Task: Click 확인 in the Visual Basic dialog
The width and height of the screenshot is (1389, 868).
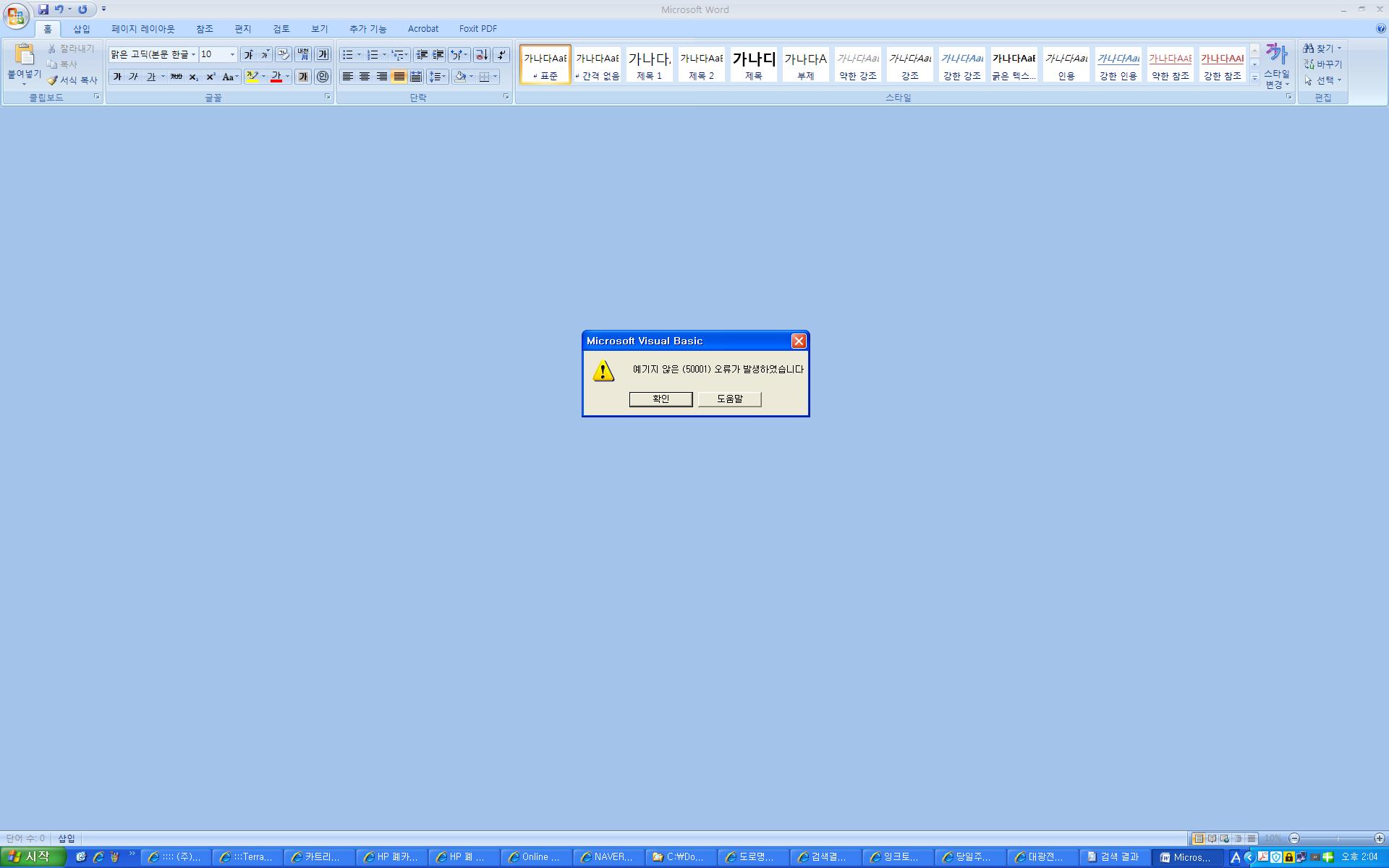Action: point(660,399)
